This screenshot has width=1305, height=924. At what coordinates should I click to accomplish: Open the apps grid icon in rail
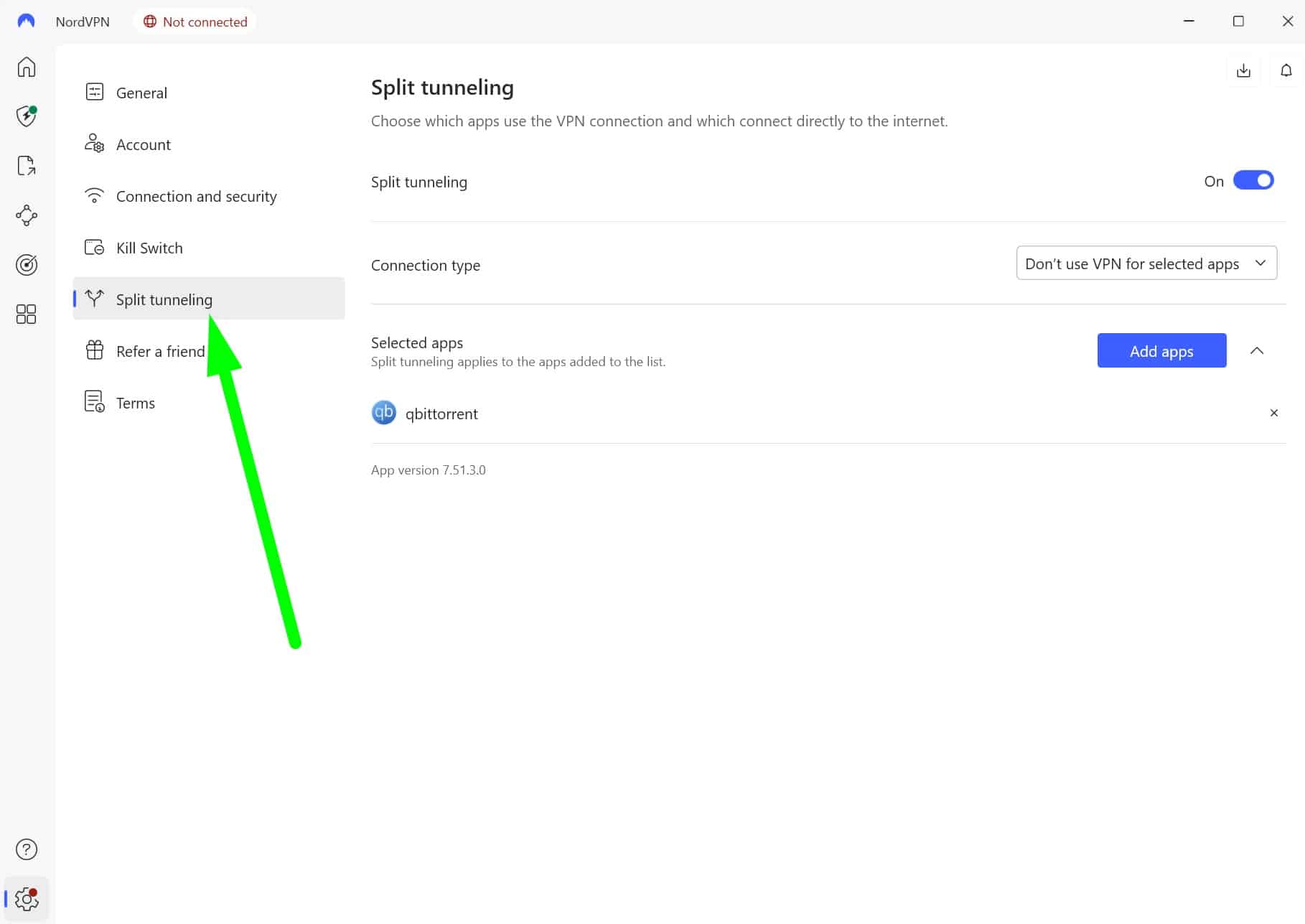[x=27, y=314]
